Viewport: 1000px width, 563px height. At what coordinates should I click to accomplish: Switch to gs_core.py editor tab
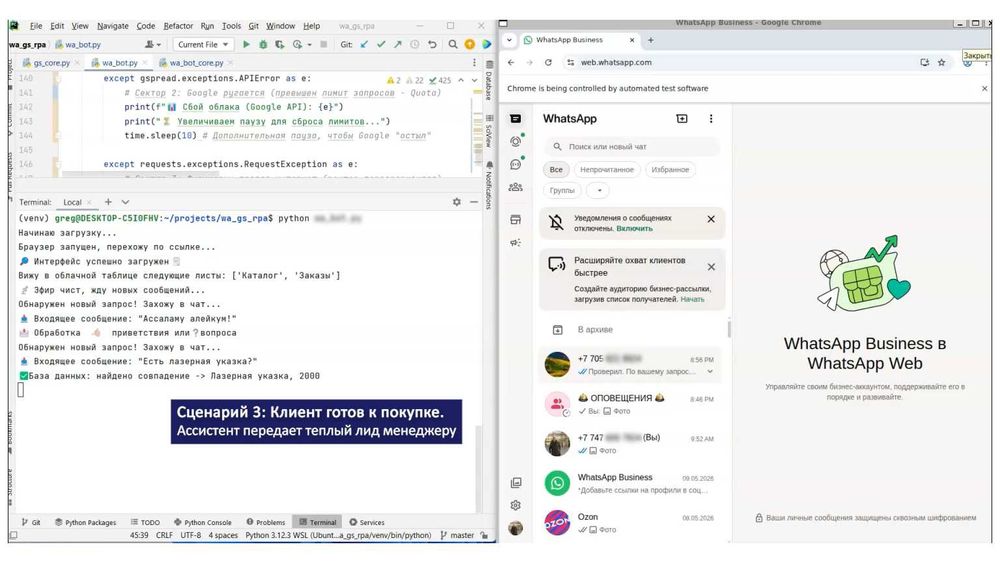click(x=50, y=63)
